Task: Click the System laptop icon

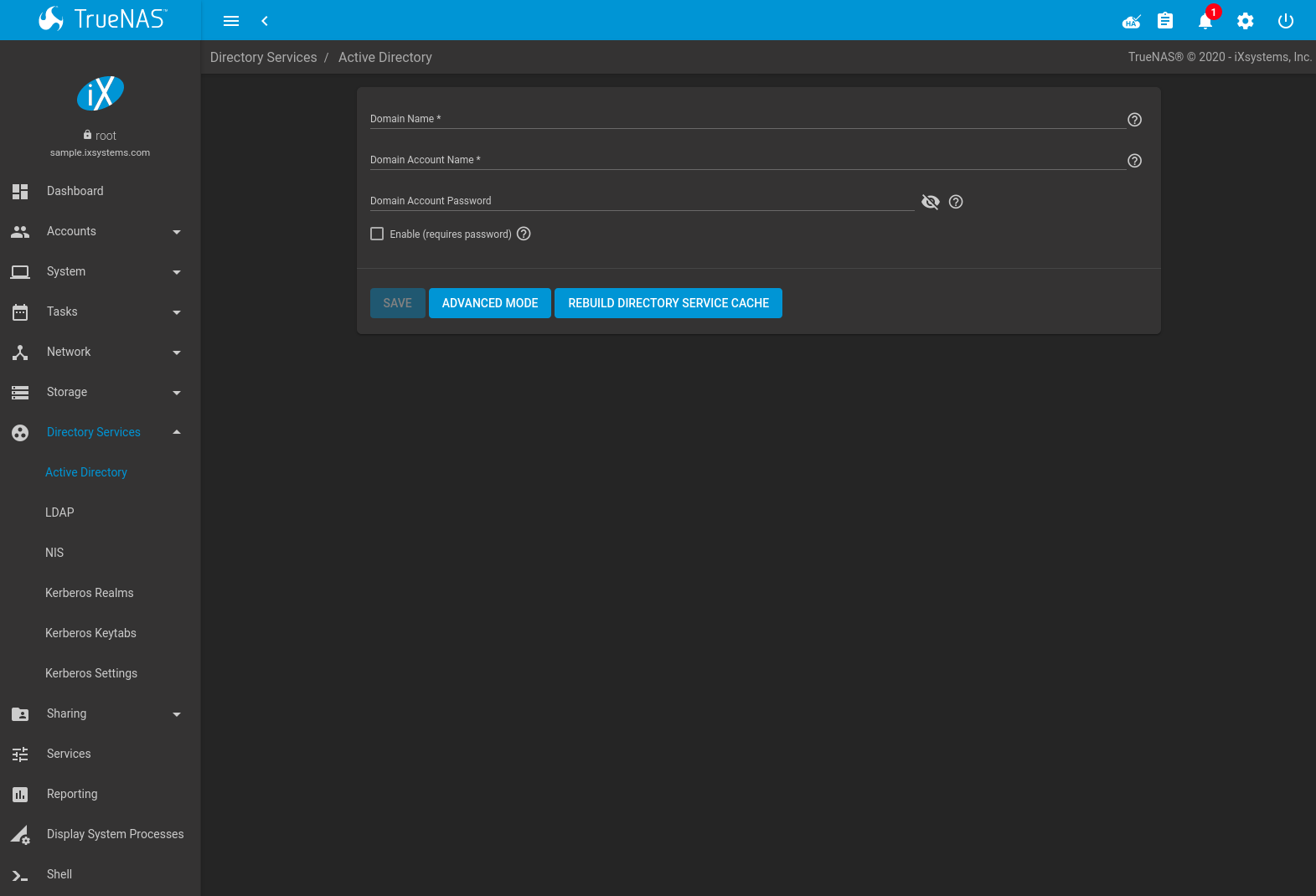Action: [x=20, y=271]
